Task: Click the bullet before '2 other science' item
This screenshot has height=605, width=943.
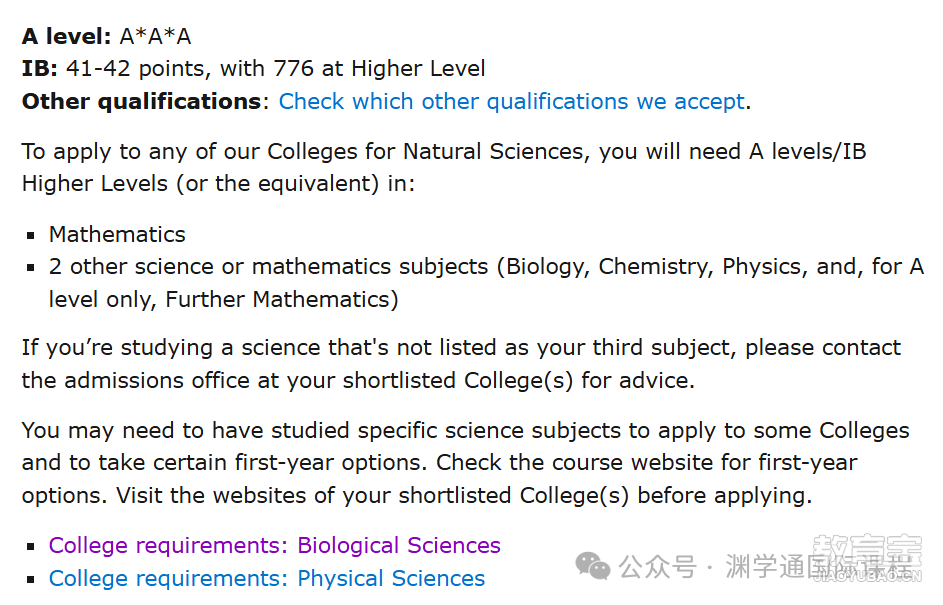Action: [x=31, y=268]
